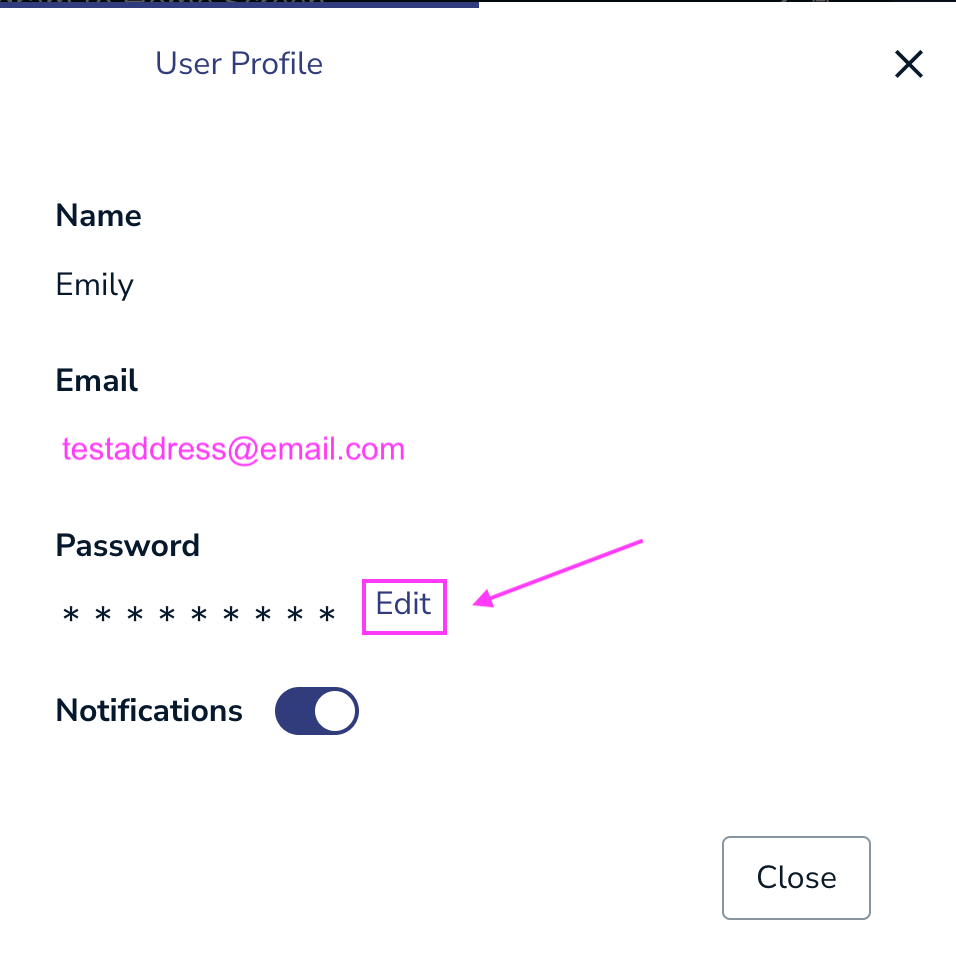Click the dark blue bar at the top edge
956x972 pixels.
tap(240, 3)
